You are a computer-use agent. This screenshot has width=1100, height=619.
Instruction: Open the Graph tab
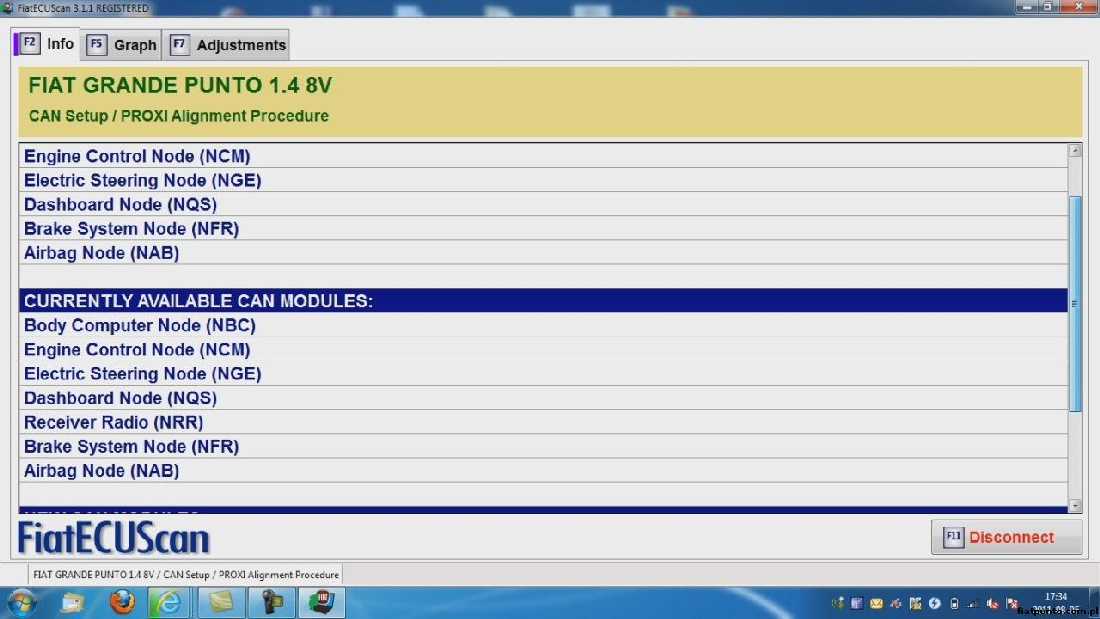121,45
